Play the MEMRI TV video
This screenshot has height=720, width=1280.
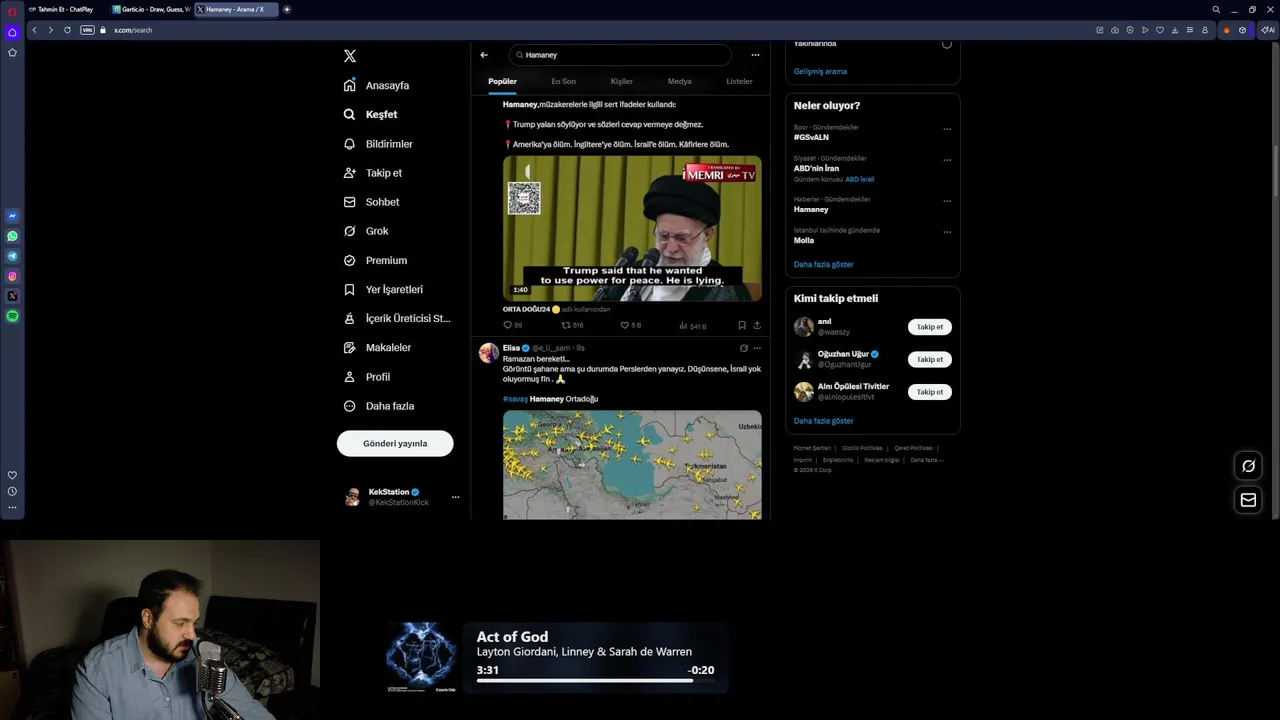point(632,228)
